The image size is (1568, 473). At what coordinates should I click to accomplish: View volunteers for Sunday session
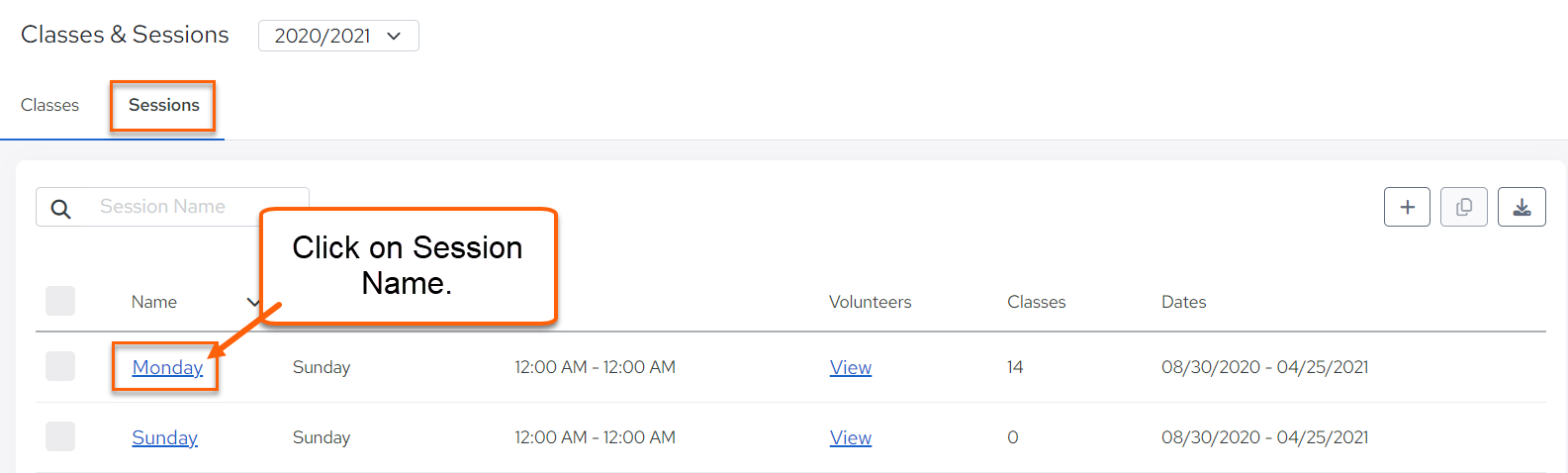pyautogui.click(x=851, y=437)
